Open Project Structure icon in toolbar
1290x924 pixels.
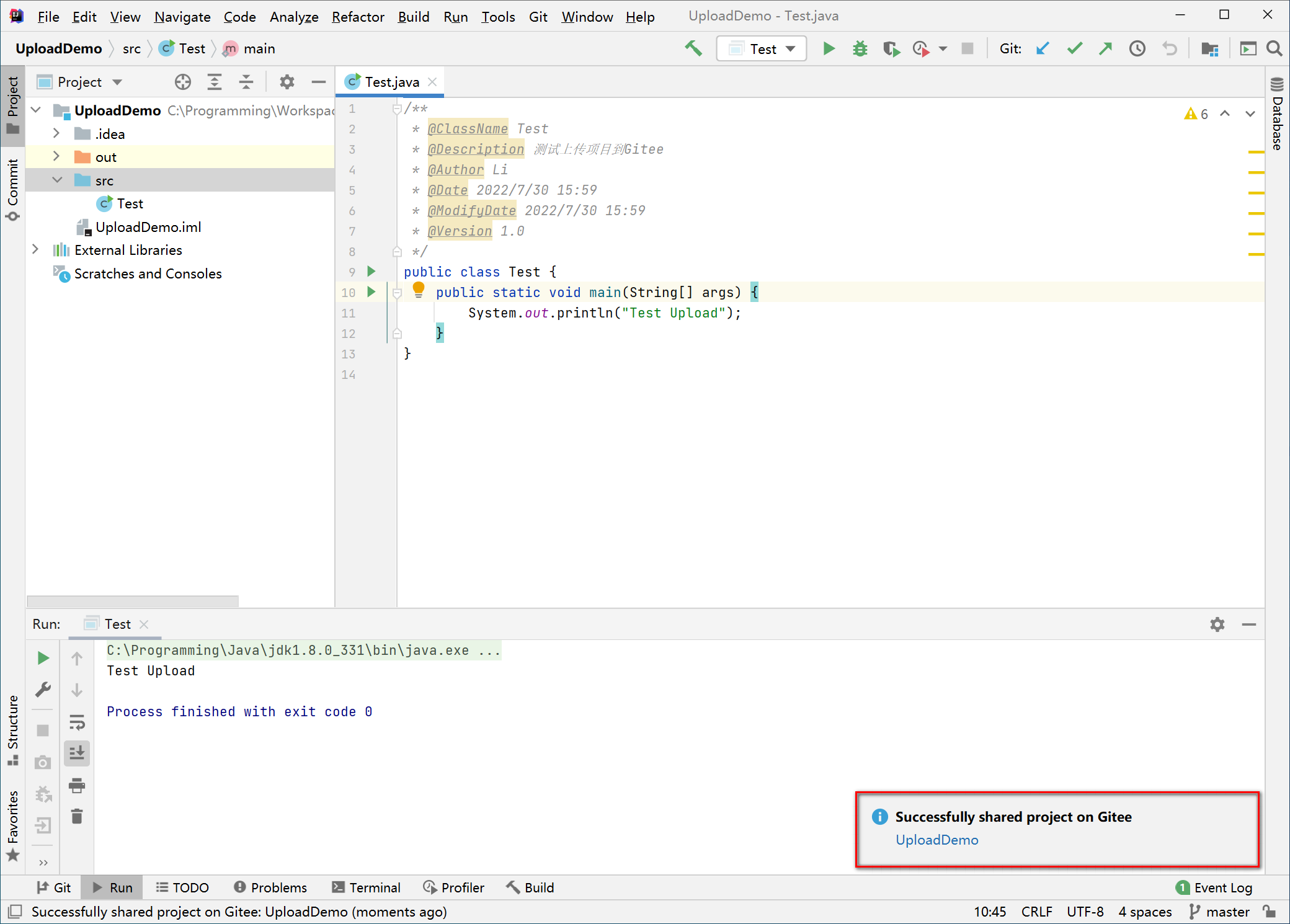pyautogui.click(x=1209, y=48)
